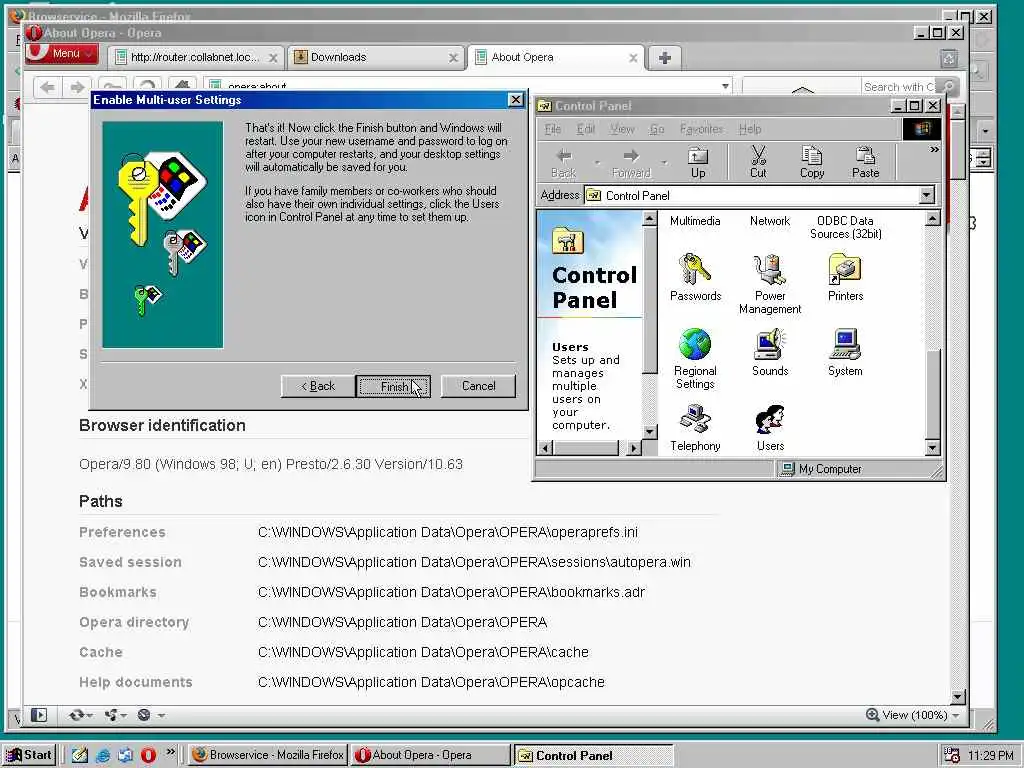Click the system clock showing 11:29 PM
Viewport: 1024px width, 768px height.
990,756
